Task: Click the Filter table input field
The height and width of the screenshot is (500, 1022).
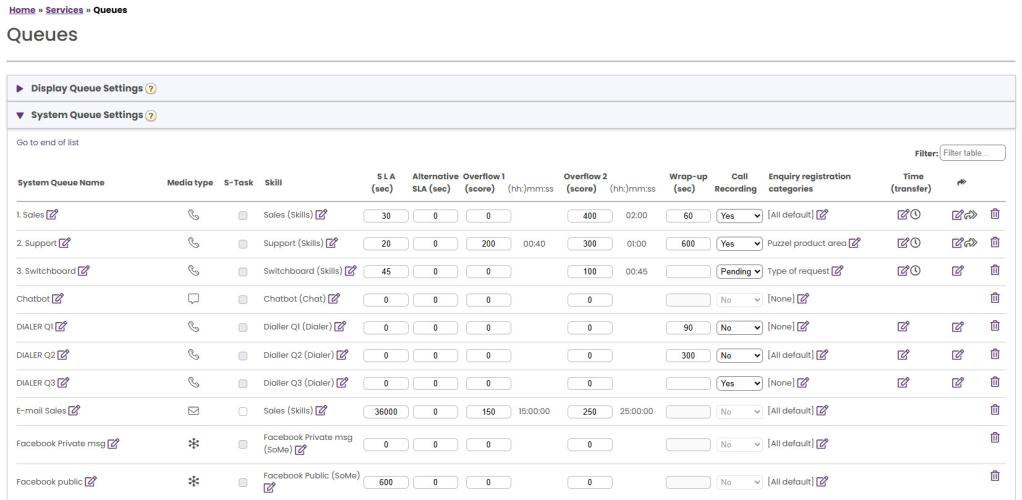Action: (x=972, y=152)
